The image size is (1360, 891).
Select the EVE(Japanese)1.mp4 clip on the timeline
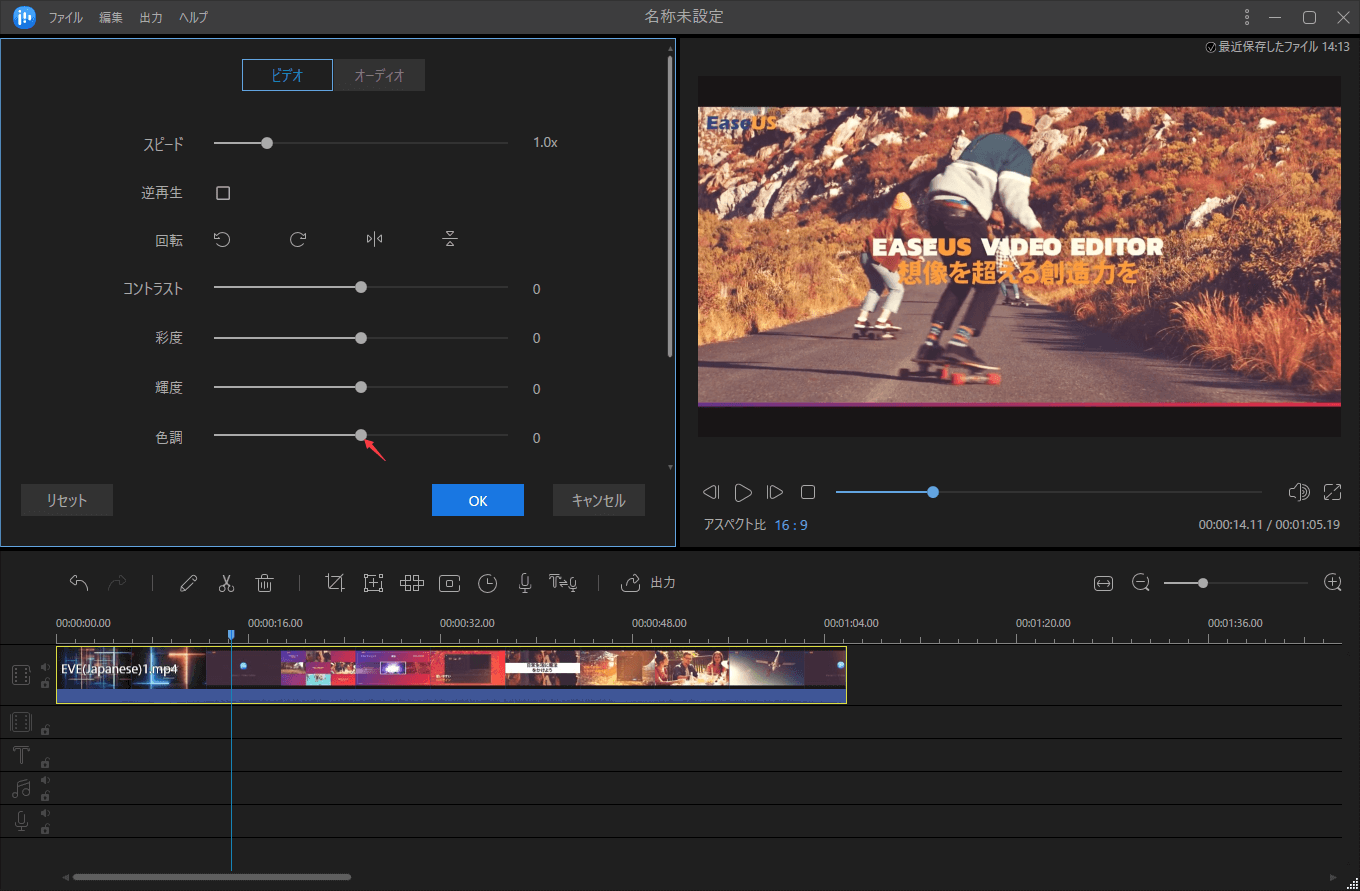pos(451,675)
